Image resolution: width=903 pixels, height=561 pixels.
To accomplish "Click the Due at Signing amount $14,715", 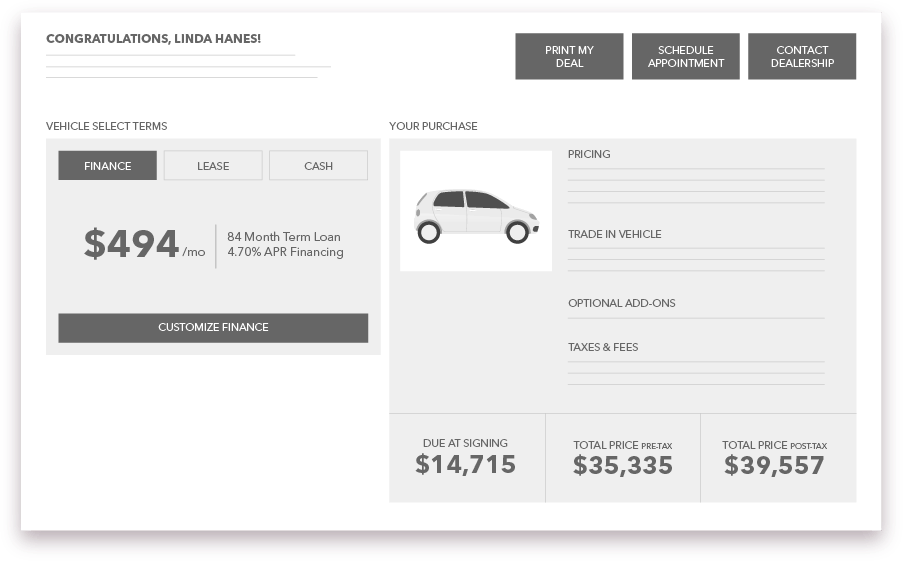I will pyautogui.click(x=466, y=464).
